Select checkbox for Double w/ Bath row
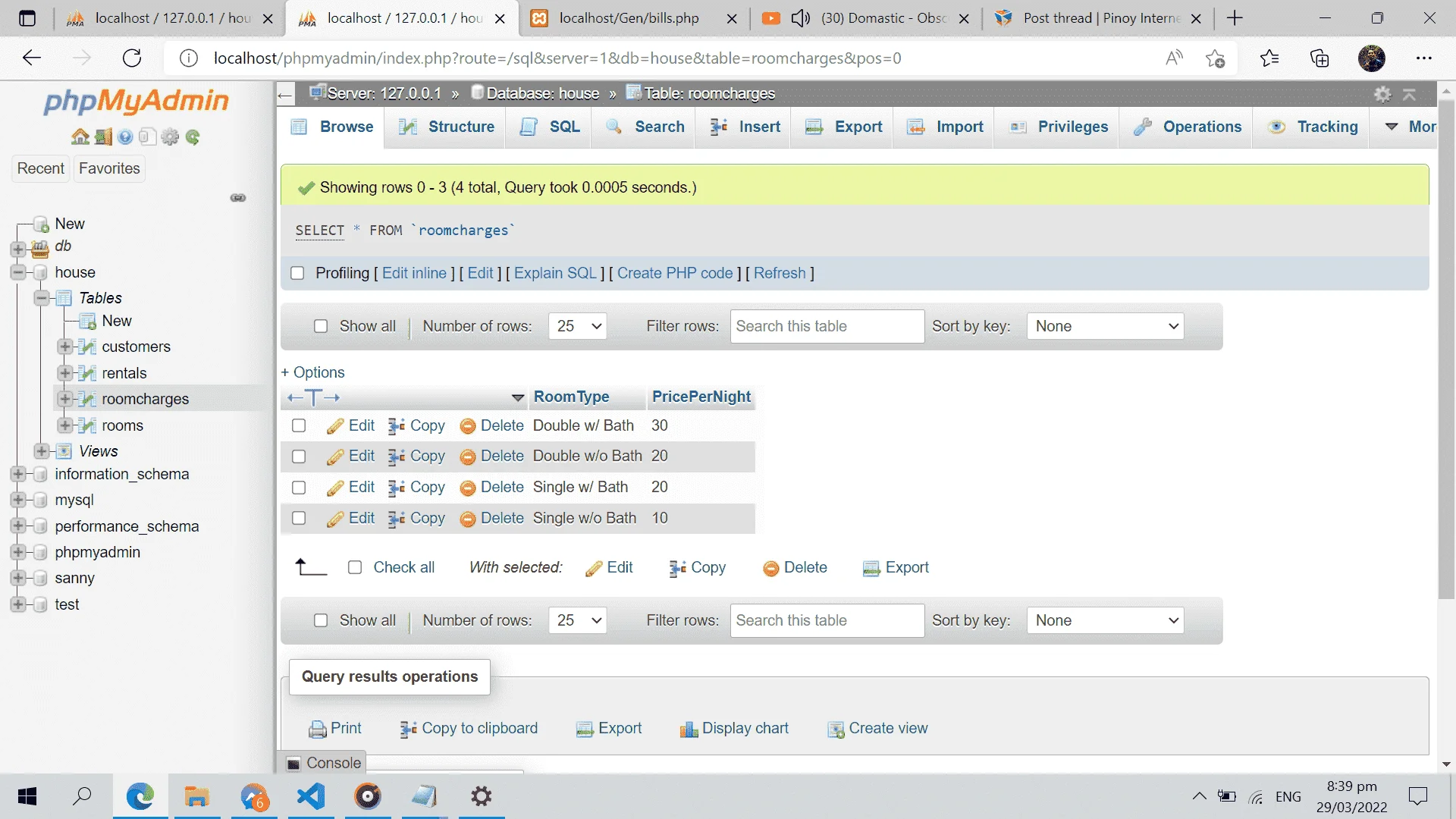 (x=299, y=425)
